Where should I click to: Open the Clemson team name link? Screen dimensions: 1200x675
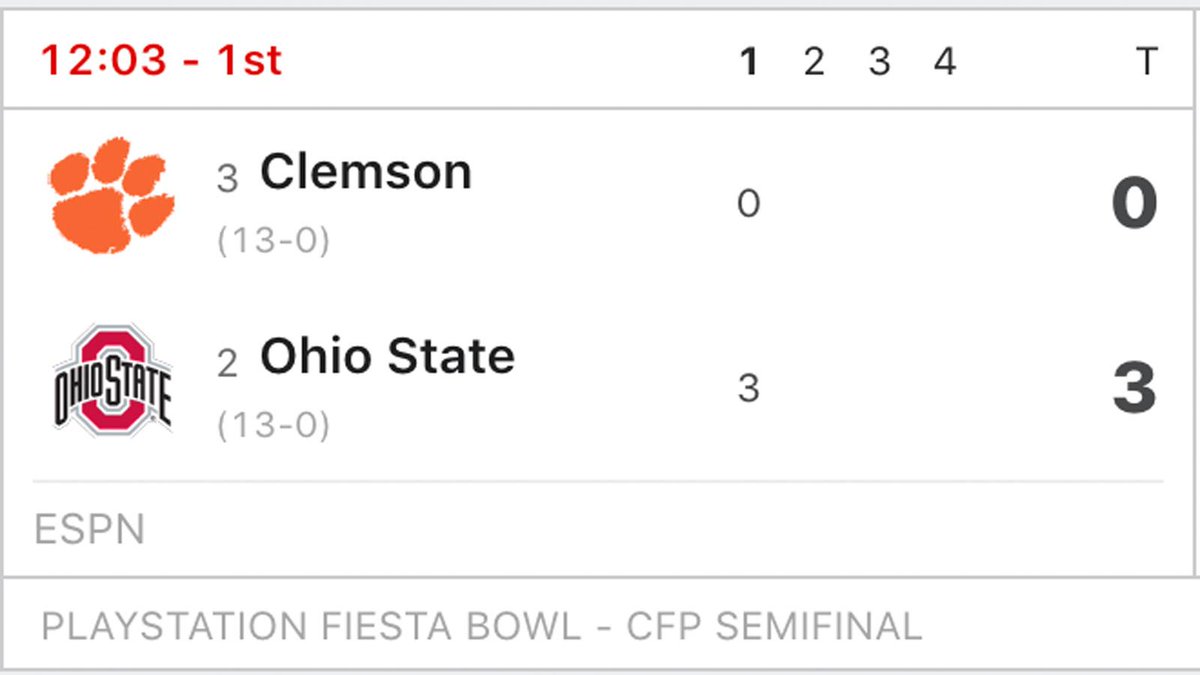pyautogui.click(x=366, y=172)
